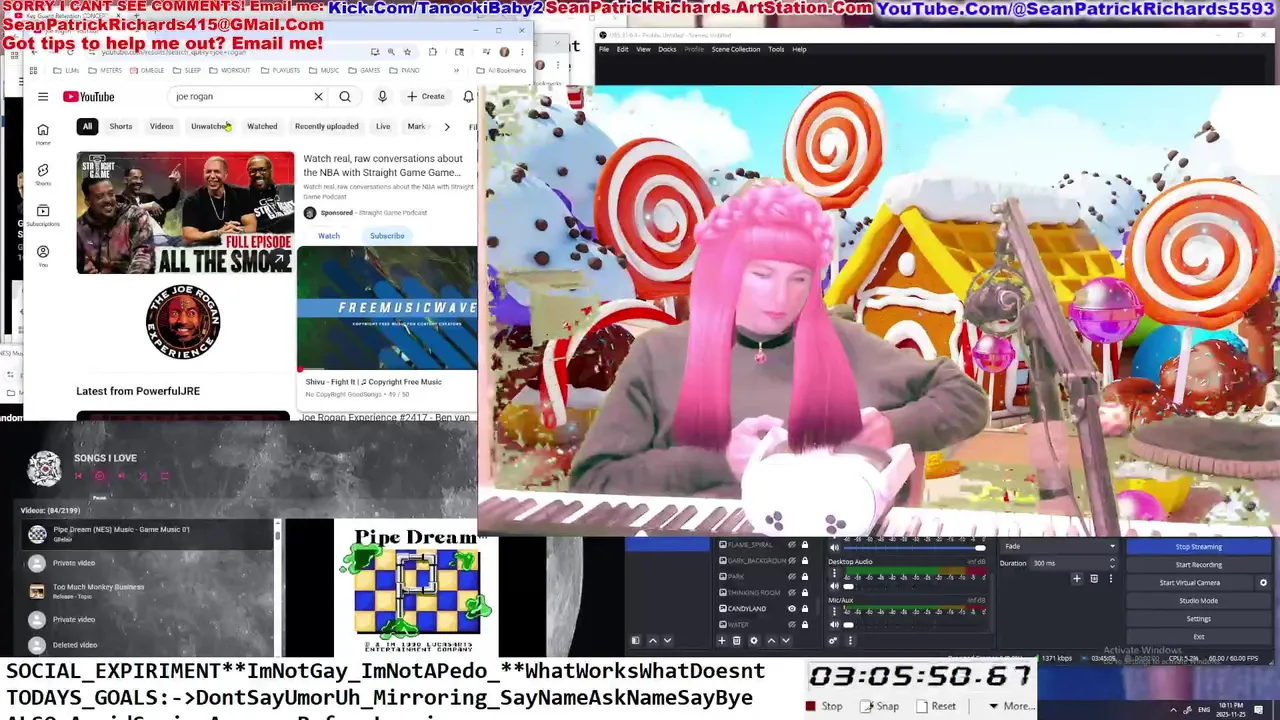Screen dimensions: 1280x720
Task: Bookmark page with Chrome star icon
Action: (x=407, y=52)
